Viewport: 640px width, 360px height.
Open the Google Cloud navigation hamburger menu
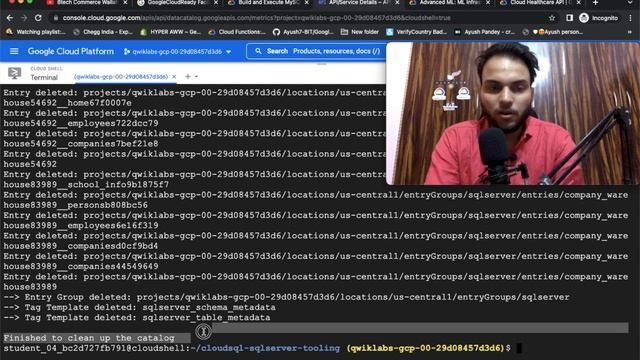[x=14, y=51]
